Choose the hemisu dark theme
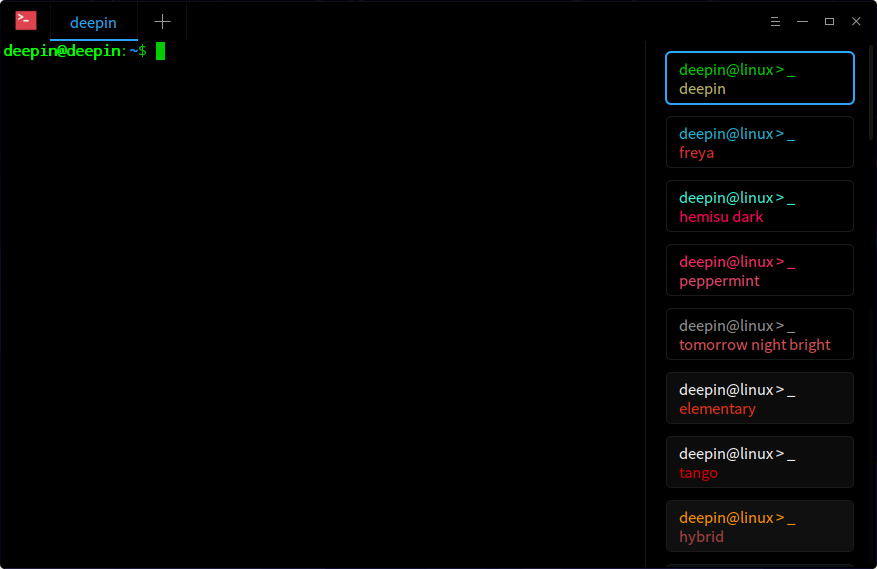The image size is (877, 569). coord(759,206)
